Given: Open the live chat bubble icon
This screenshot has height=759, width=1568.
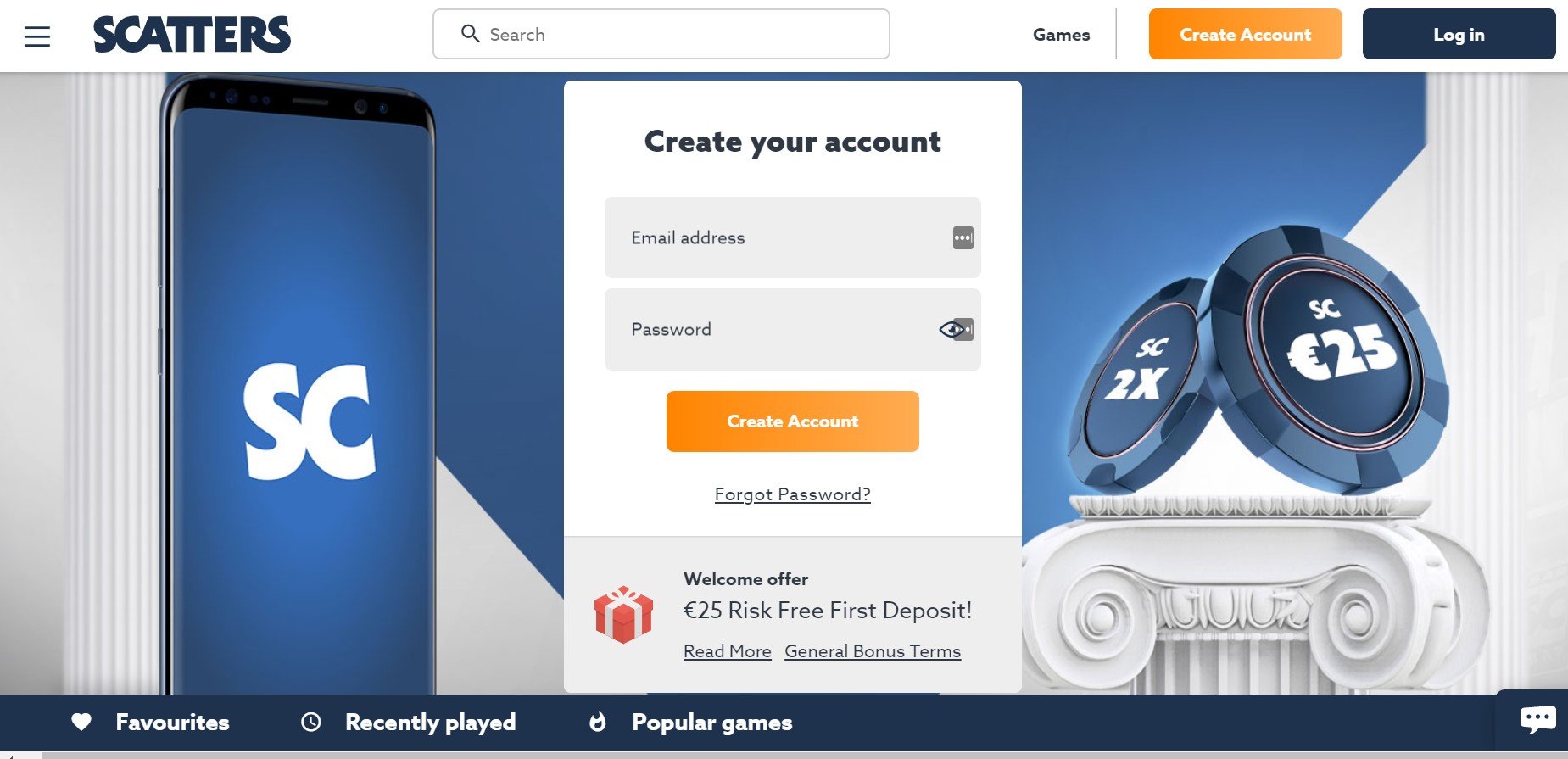Looking at the screenshot, I should (x=1537, y=720).
